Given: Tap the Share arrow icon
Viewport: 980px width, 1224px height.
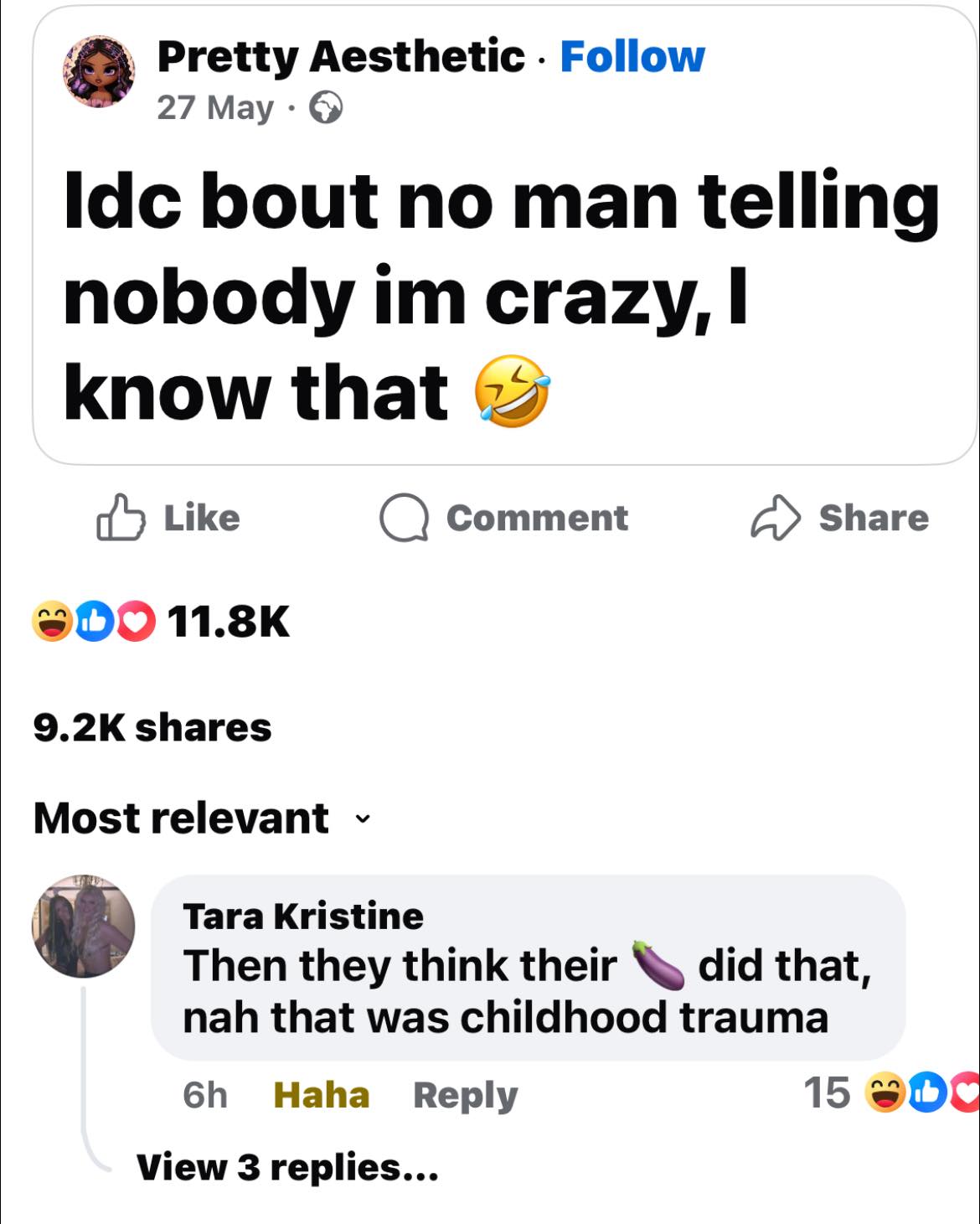Looking at the screenshot, I should point(775,518).
